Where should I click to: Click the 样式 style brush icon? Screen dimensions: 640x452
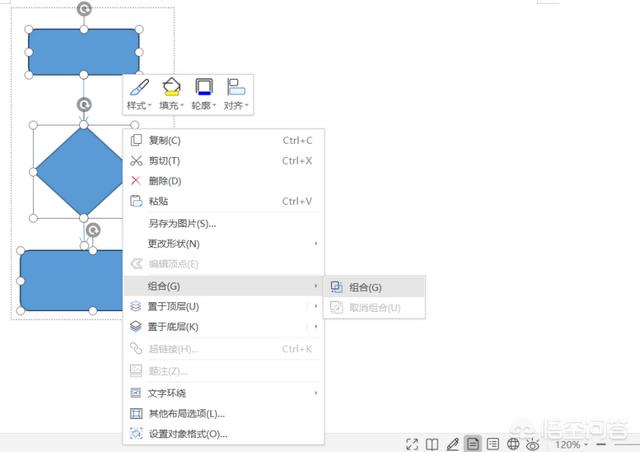(x=139, y=88)
